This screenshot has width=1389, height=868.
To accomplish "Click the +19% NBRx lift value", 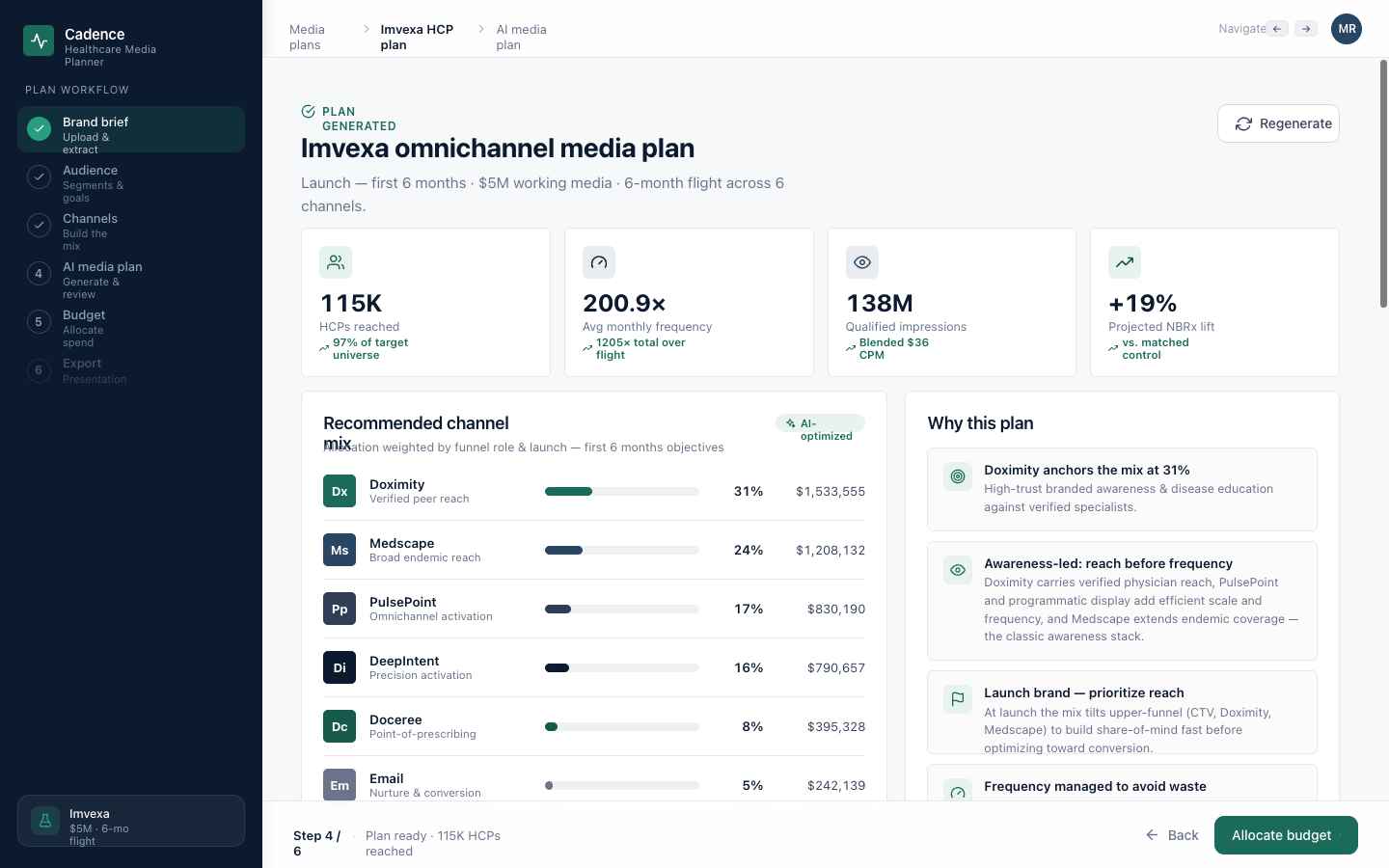I will coord(1143,304).
